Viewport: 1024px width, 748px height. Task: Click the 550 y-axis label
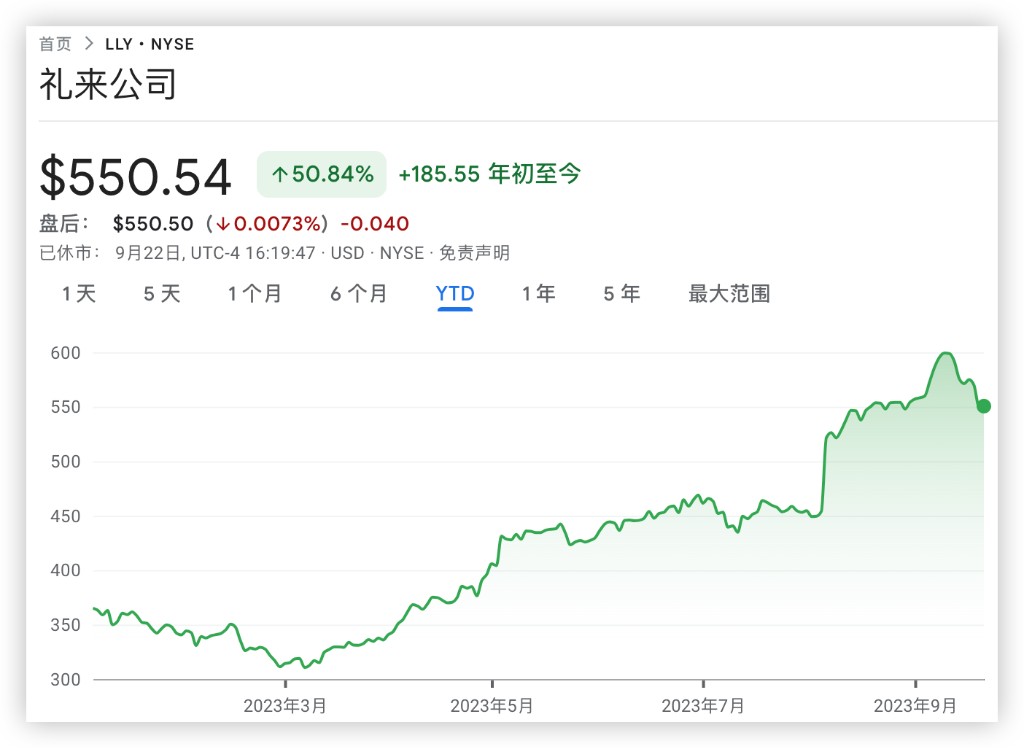[65, 407]
